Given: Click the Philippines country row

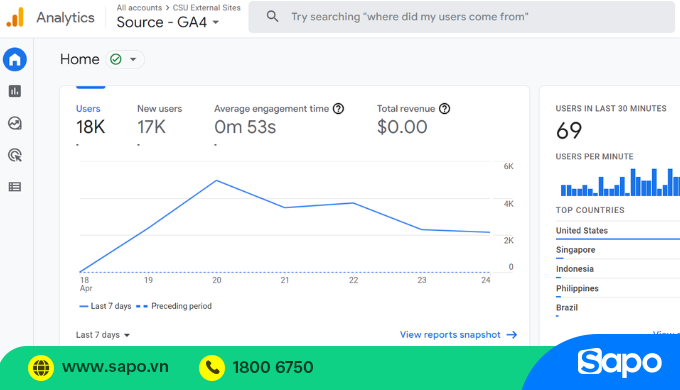Looking at the screenshot, I should [x=618, y=289].
